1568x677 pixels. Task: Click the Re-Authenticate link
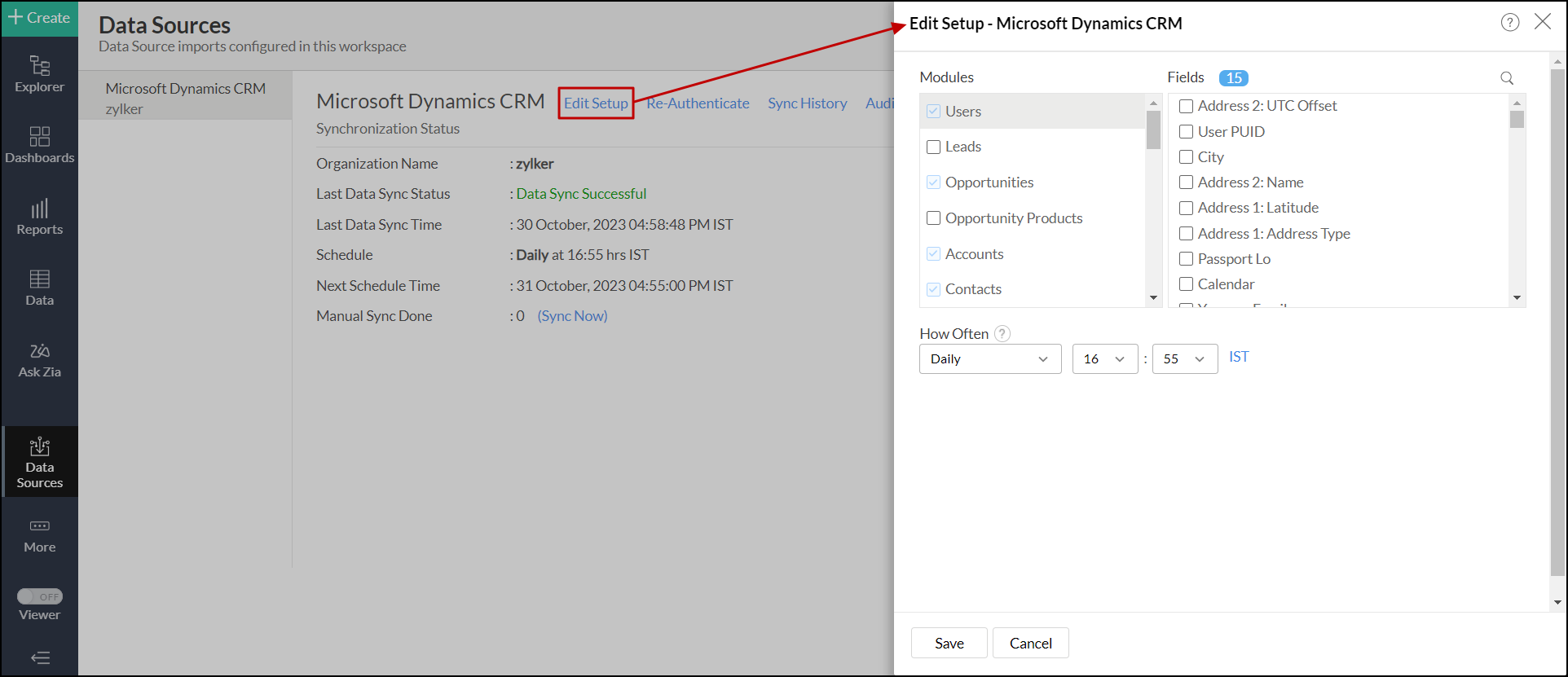tap(698, 103)
